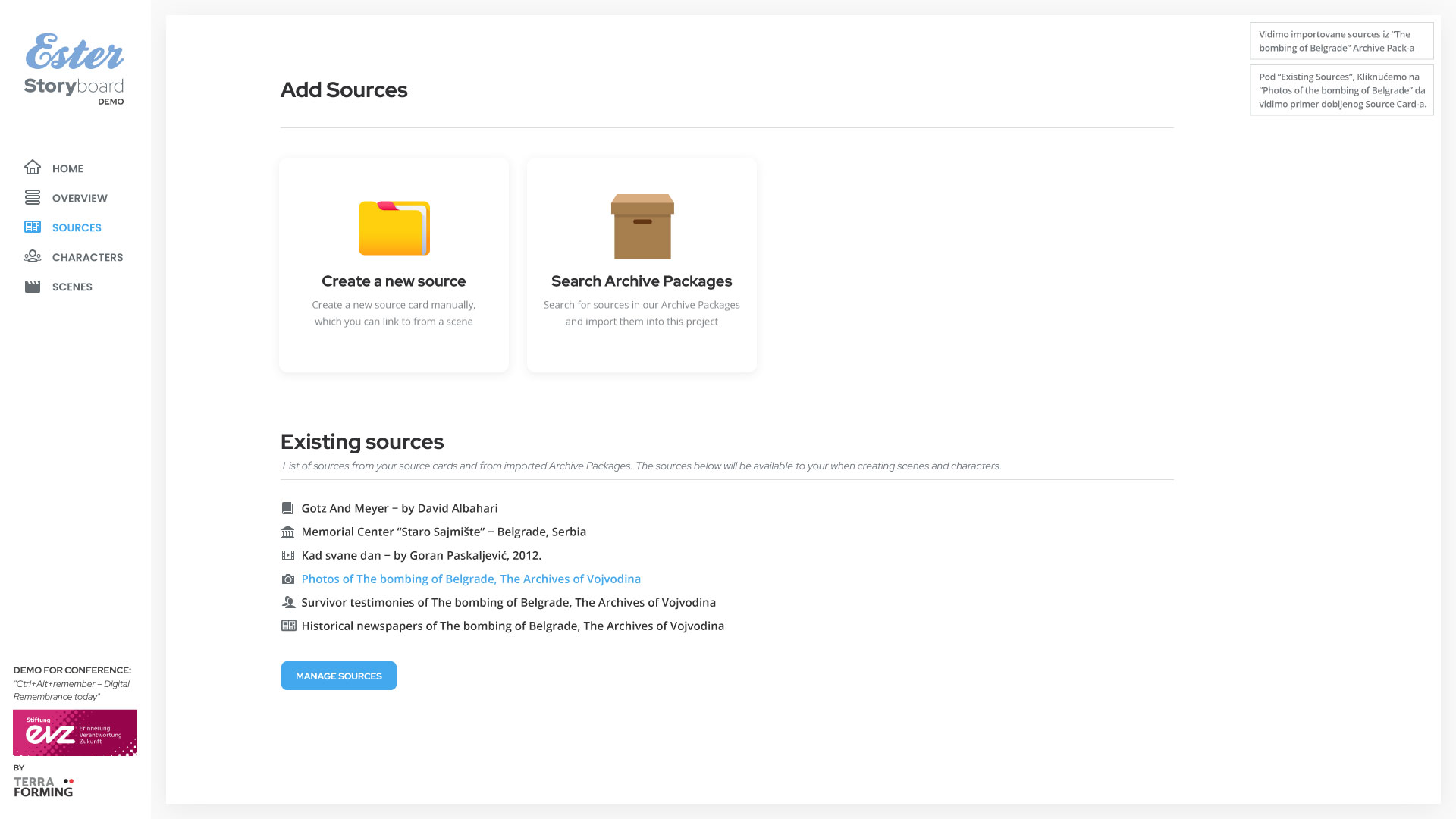Click the yellow folder icon

coord(394,227)
